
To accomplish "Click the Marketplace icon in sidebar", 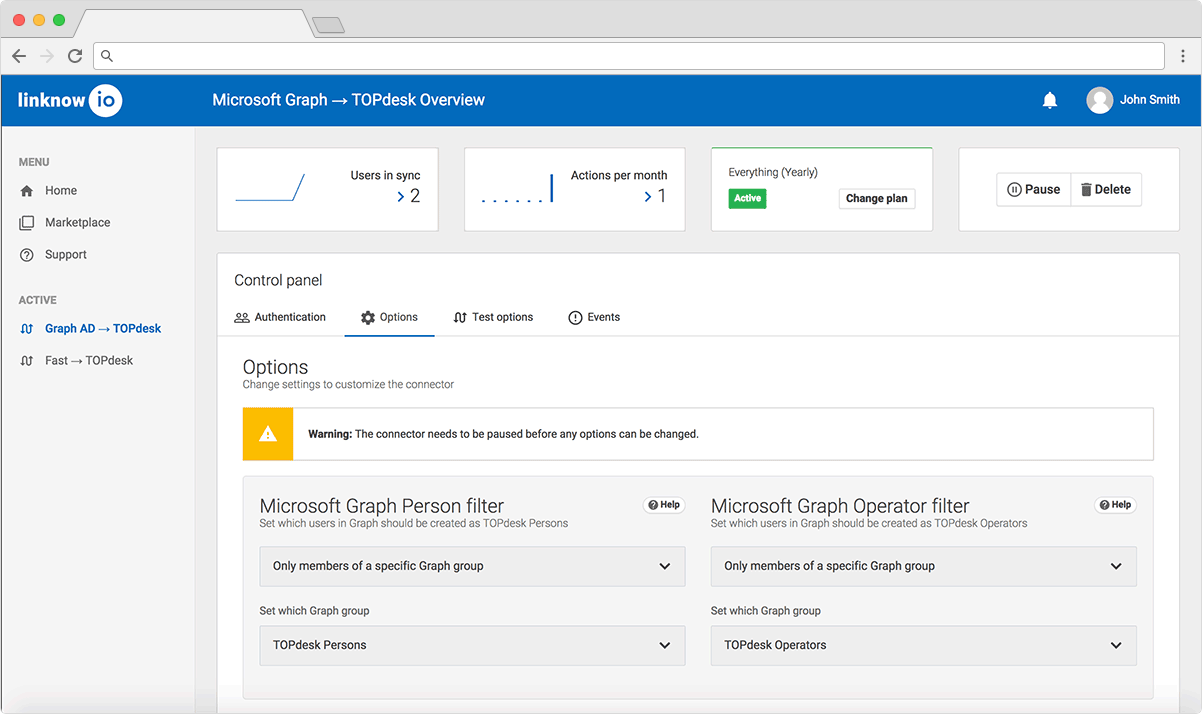I will (27, 223).
